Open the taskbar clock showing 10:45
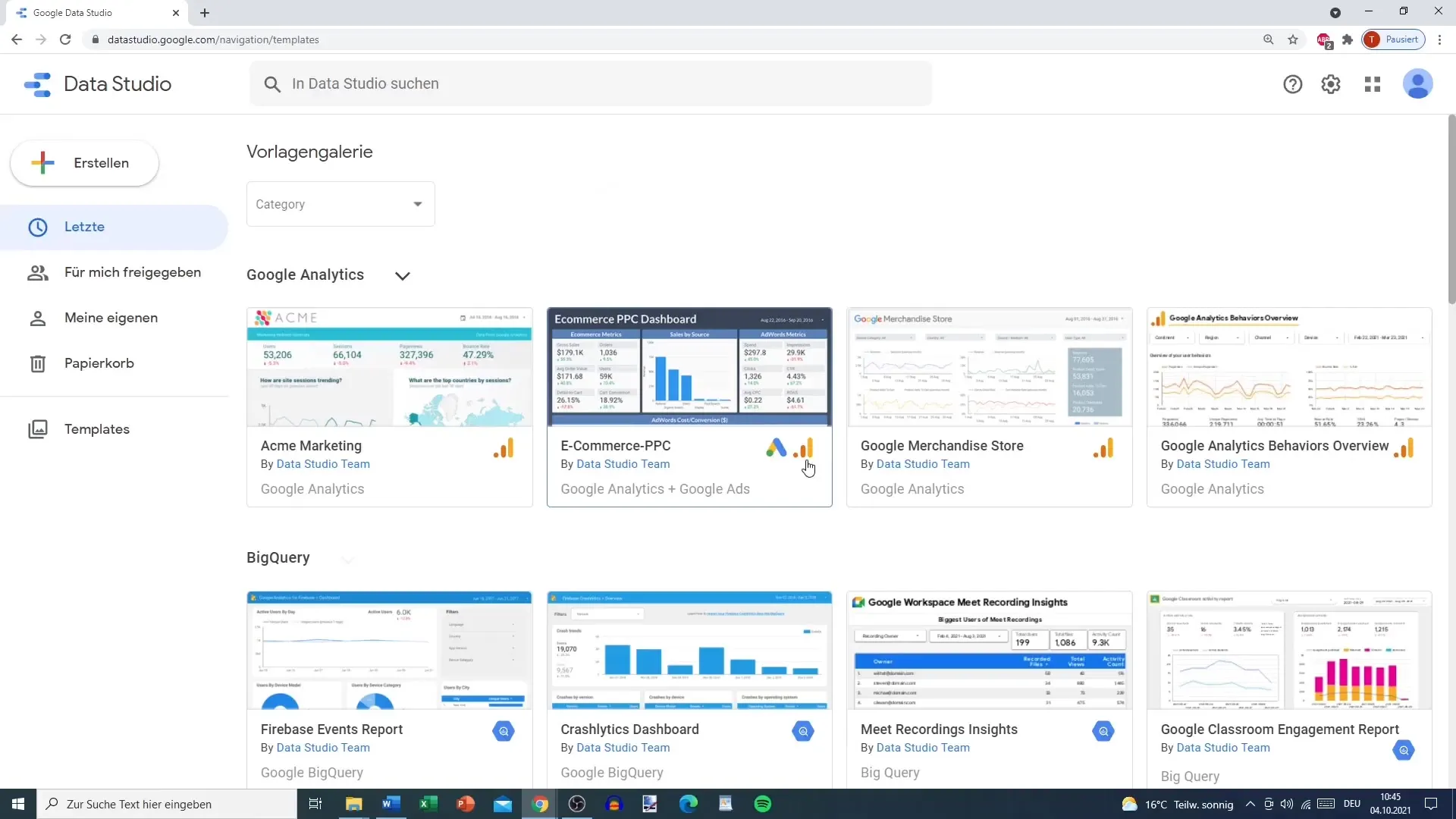This screenshot has height=819, width=1456. click(1390, 804)
